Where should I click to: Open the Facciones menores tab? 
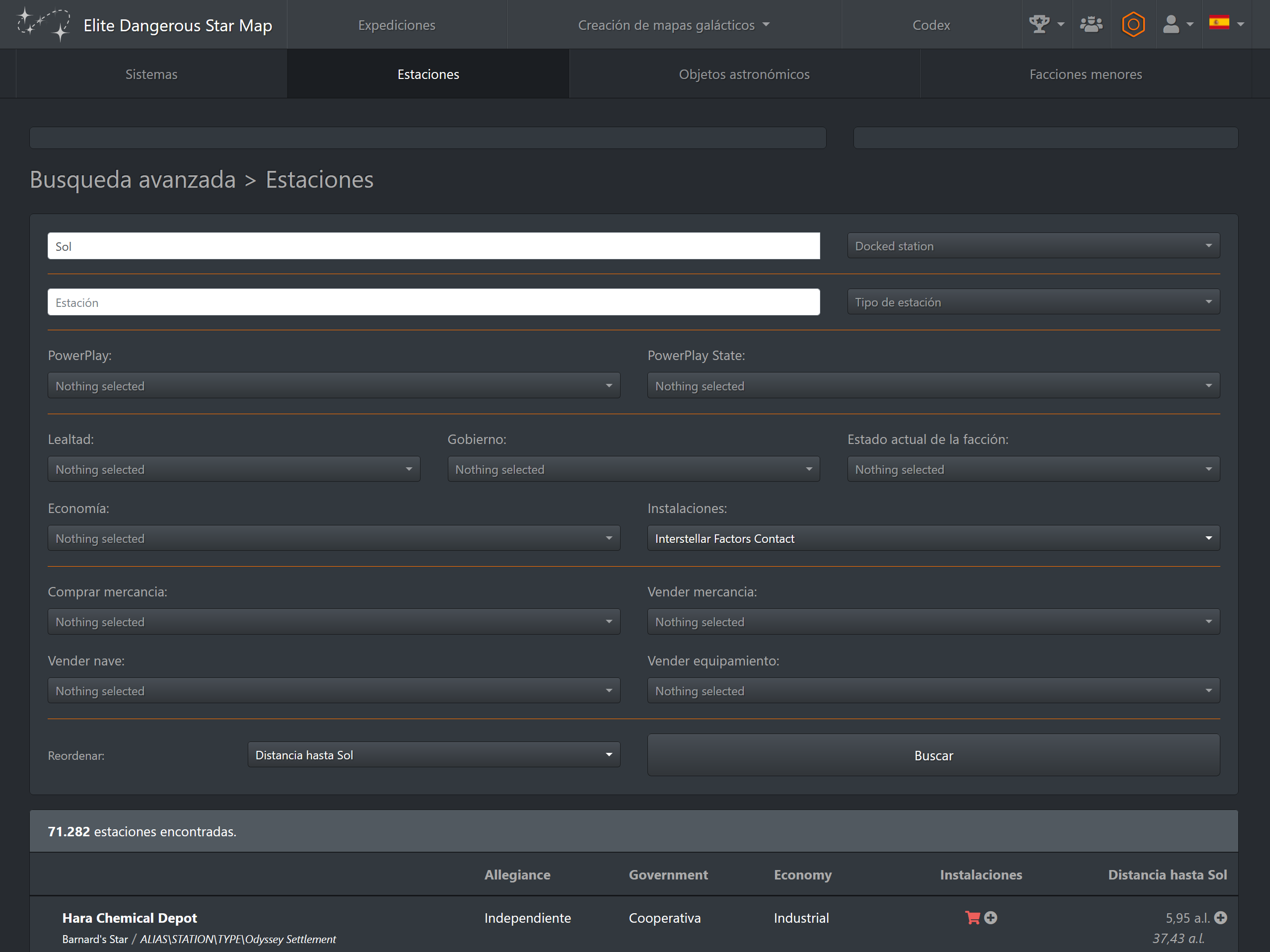click(1085, 74)
